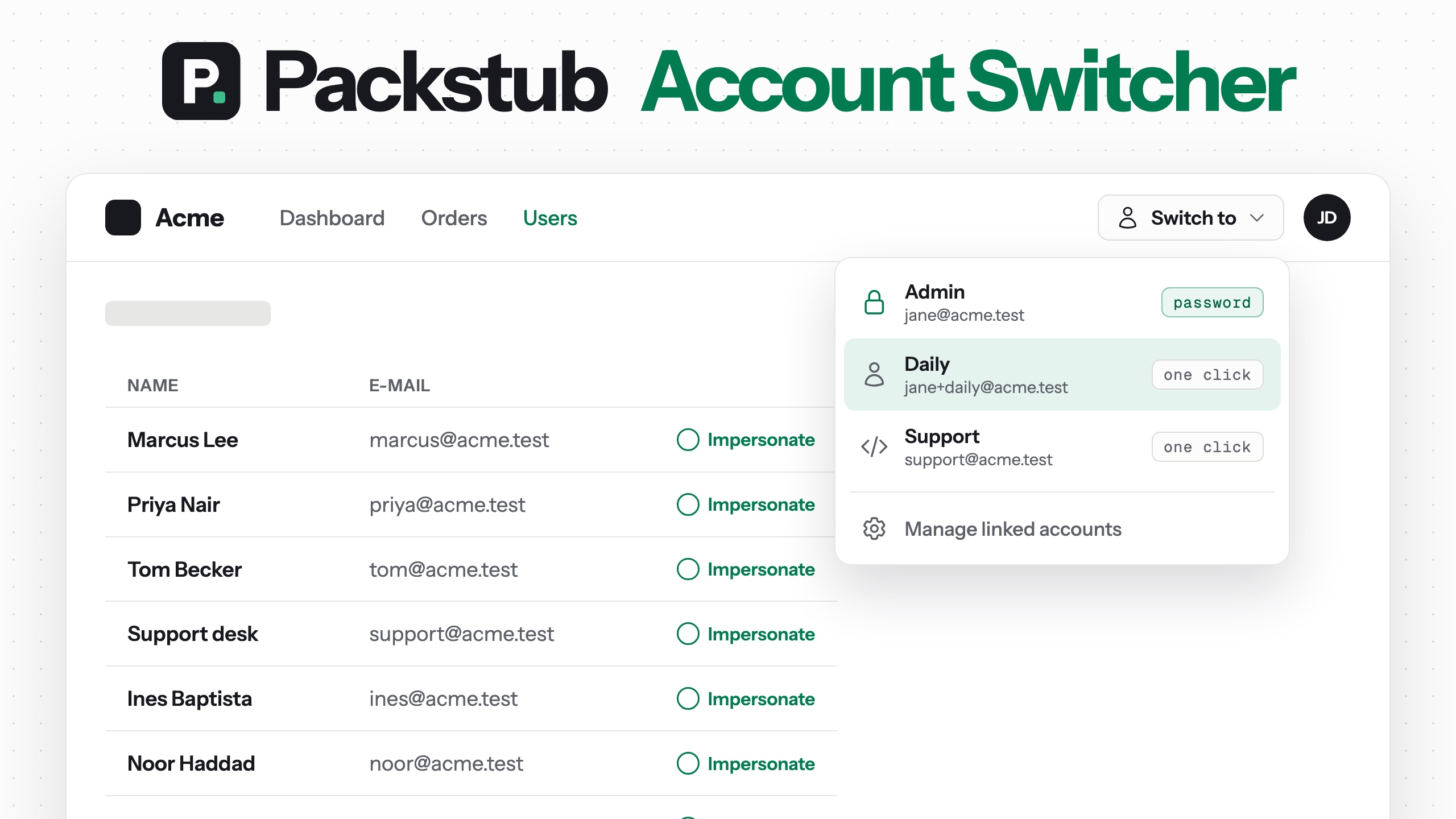
Task: Select the Users tab
Action: click(550, 218)
